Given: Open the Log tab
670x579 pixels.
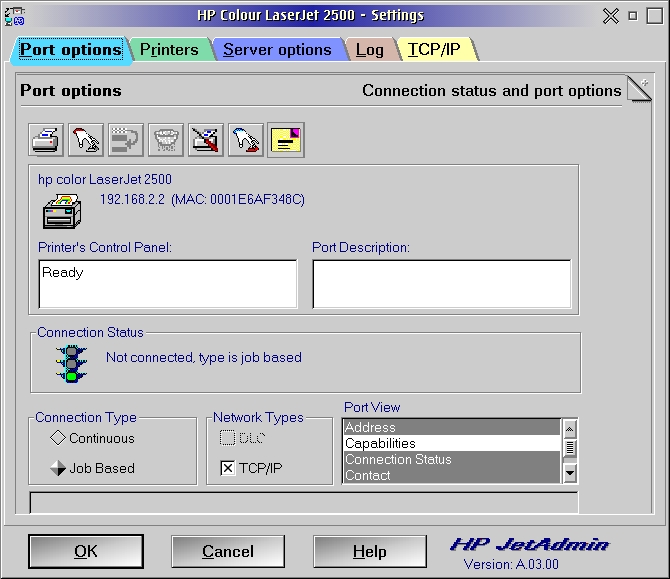Looking at the screenshot, I should [370, 50].
